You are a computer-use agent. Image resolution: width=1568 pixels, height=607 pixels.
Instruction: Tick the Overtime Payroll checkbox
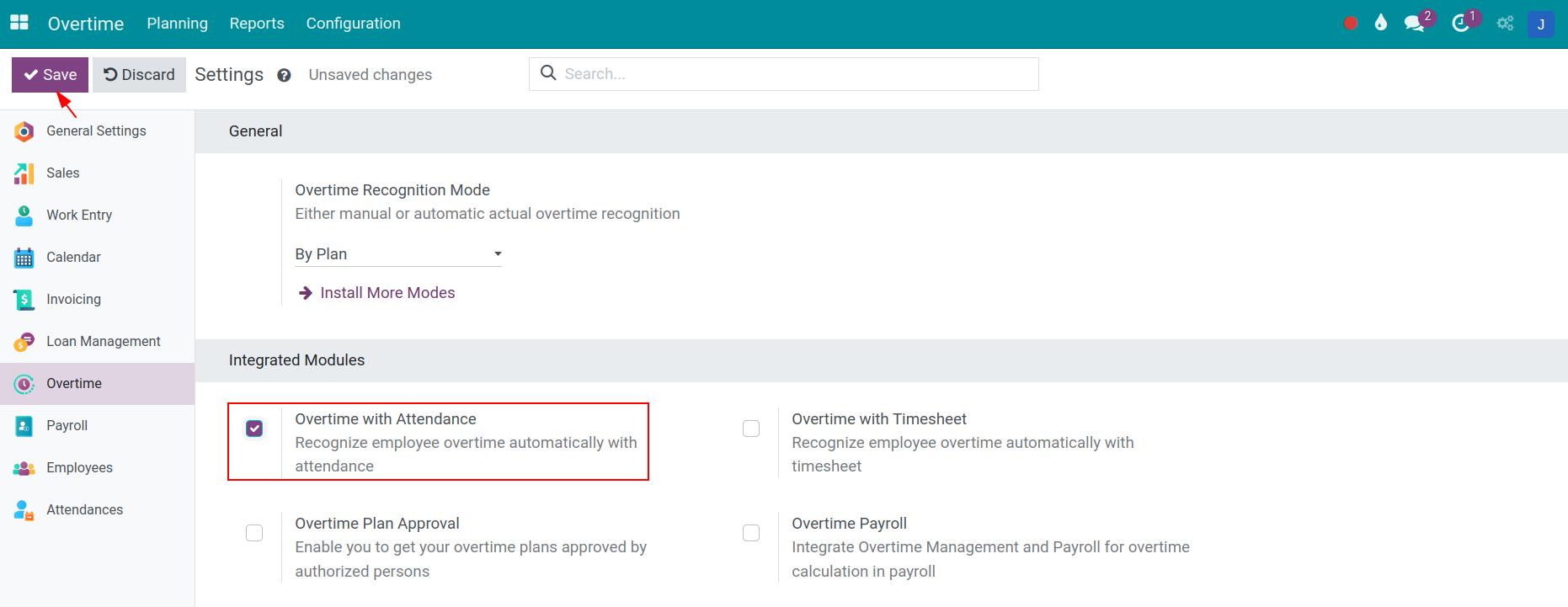751,533
